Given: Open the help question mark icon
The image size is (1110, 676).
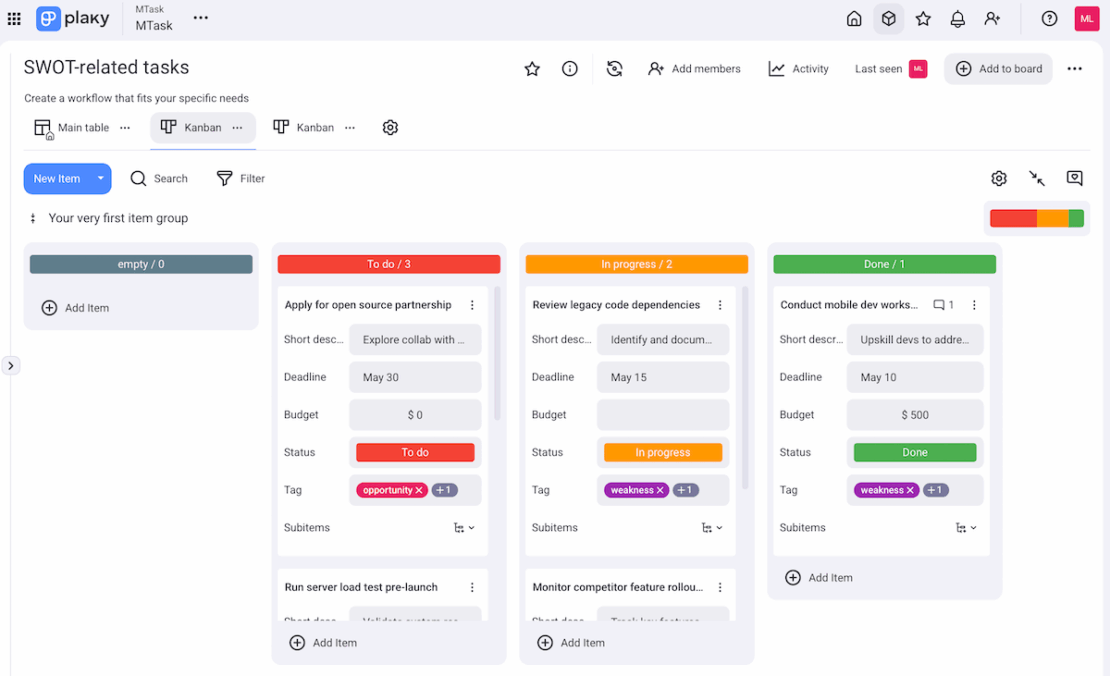Looking at the screenshot, I should 1049,18.
